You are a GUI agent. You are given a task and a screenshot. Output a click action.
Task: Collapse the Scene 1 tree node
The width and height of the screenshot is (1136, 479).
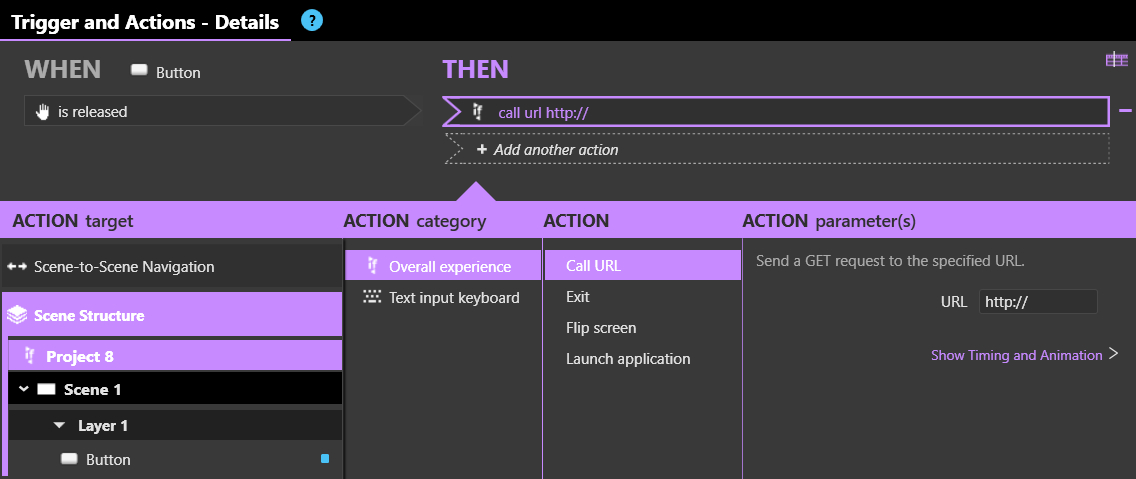pos(24,389)
